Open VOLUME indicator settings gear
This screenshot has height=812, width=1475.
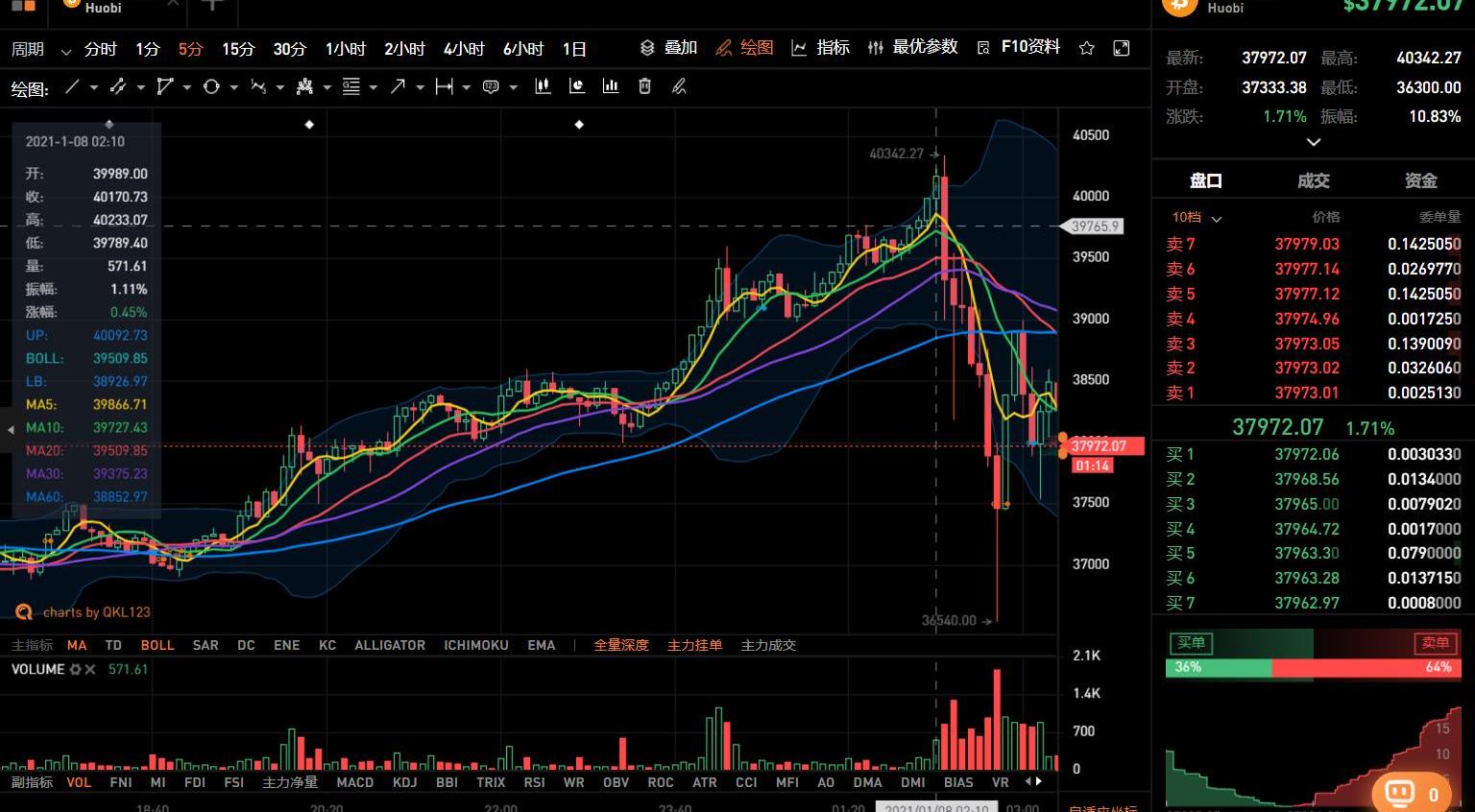point(75,669)
